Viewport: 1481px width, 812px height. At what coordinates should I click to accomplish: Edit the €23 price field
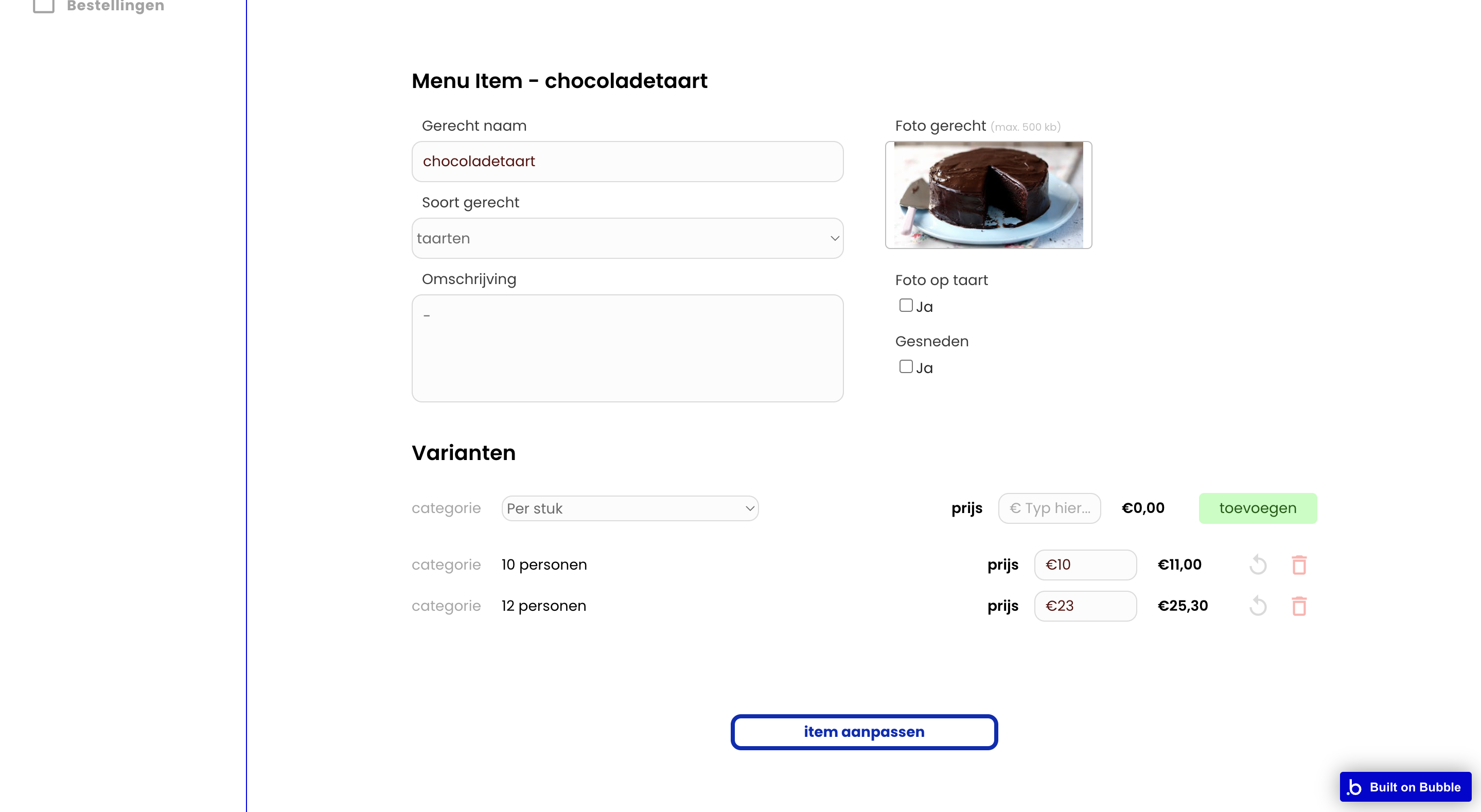pyautogui.click(x=1085, y=606)
